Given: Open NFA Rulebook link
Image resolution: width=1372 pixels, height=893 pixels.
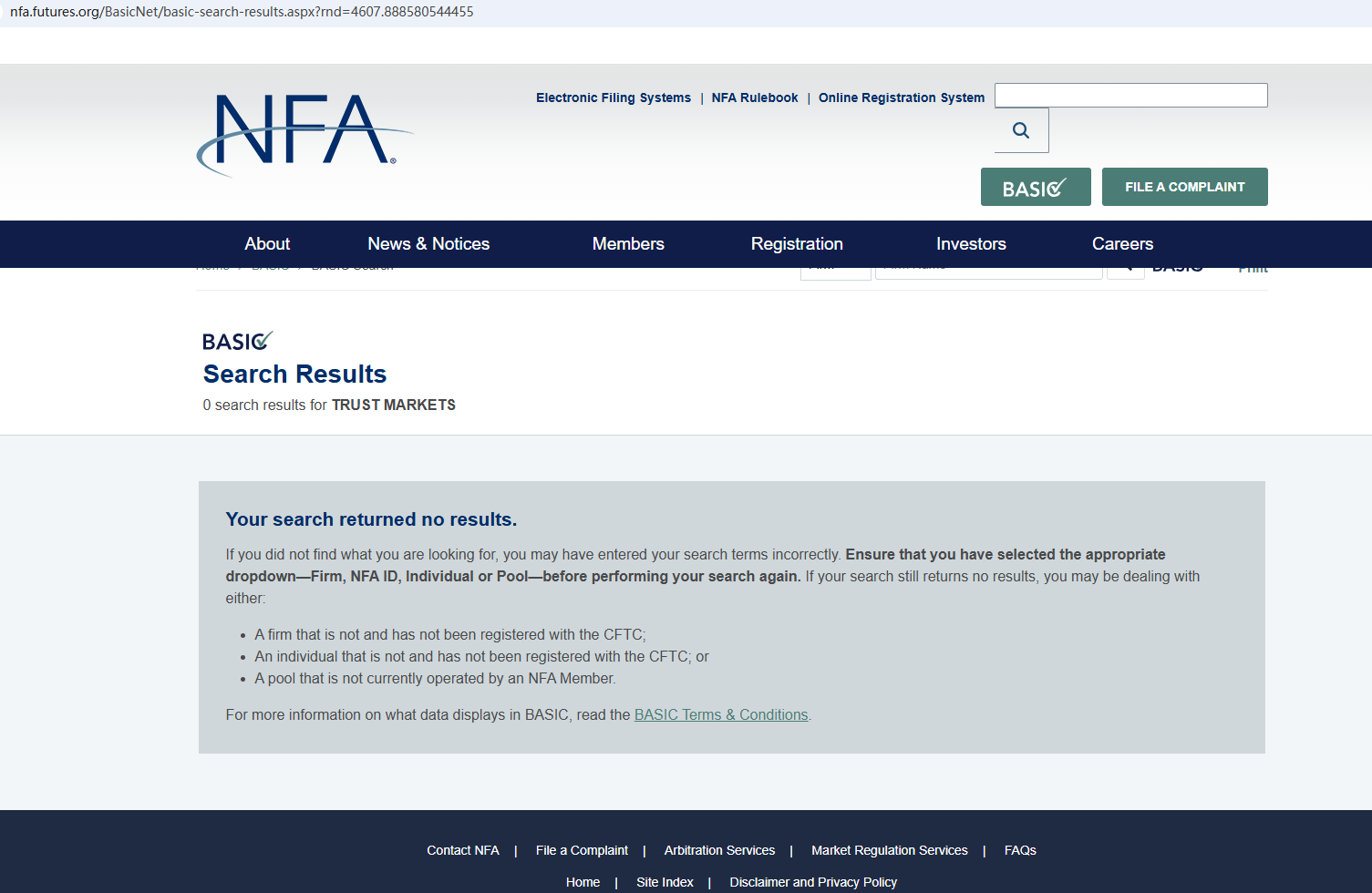Looking at the screenshot, I should tap(755, 98).
